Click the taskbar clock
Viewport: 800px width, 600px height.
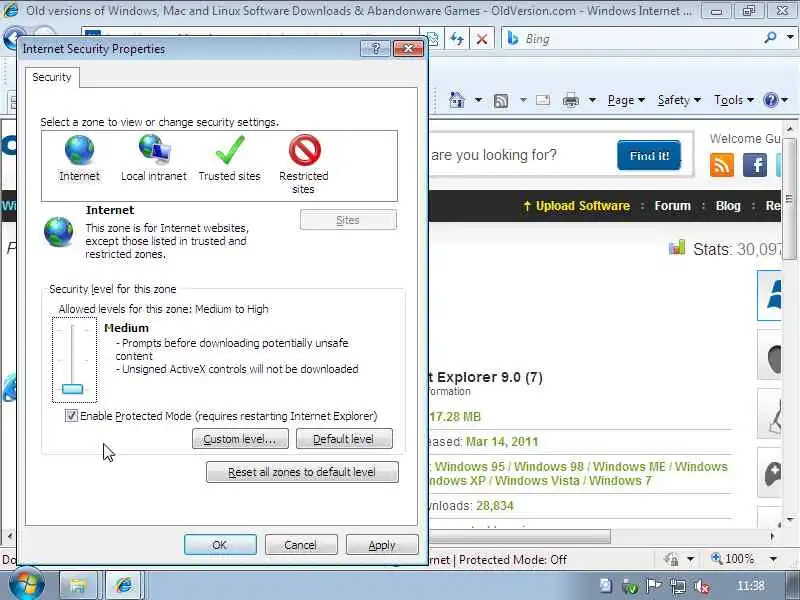tap(751, 586)
